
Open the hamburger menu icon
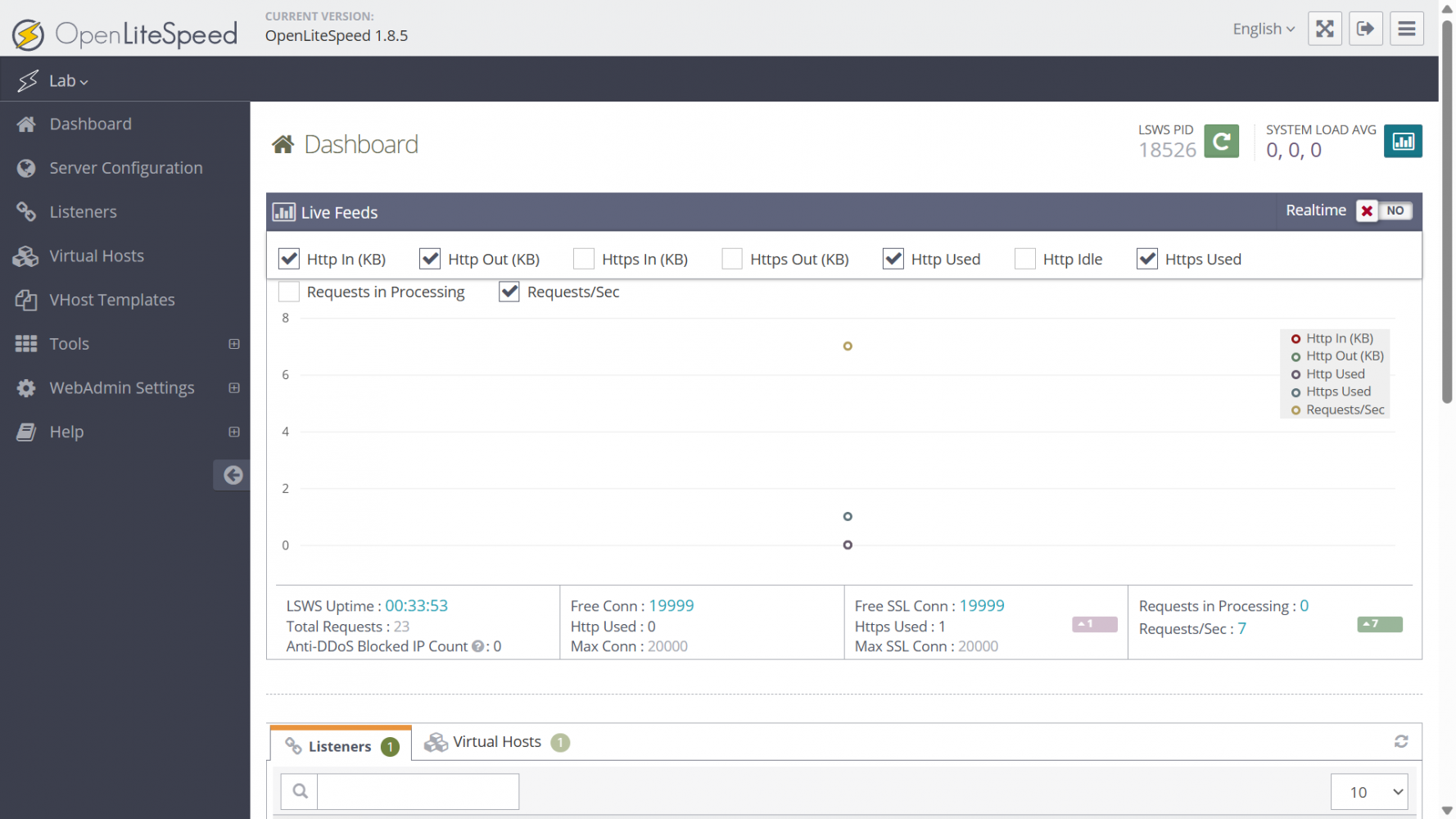(1406, 29)
